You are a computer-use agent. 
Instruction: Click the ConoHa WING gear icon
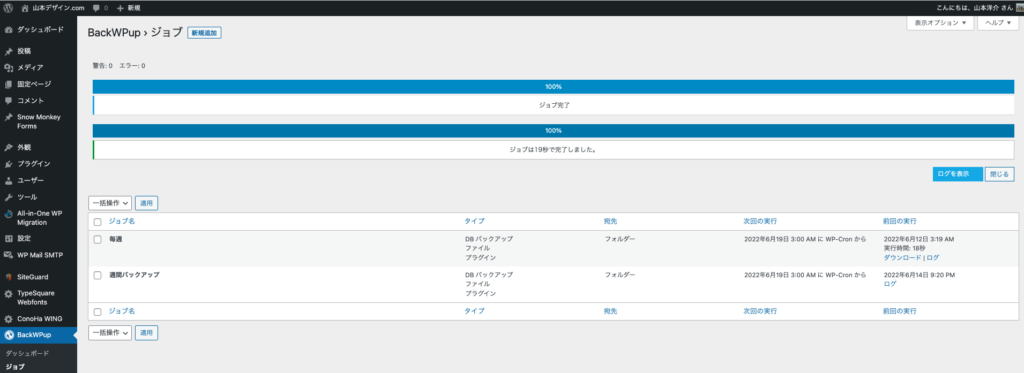(8, 319)
